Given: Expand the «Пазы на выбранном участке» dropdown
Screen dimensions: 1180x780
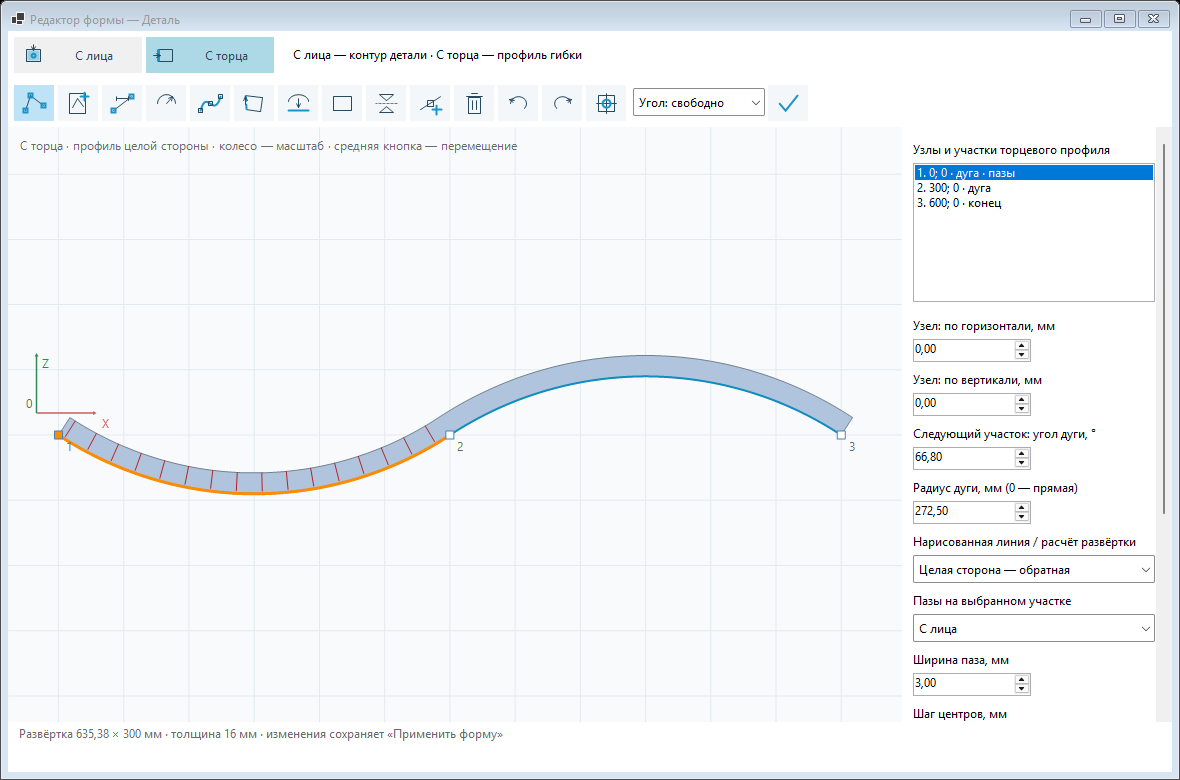Looking at the screenshot, I should 1033,629.
